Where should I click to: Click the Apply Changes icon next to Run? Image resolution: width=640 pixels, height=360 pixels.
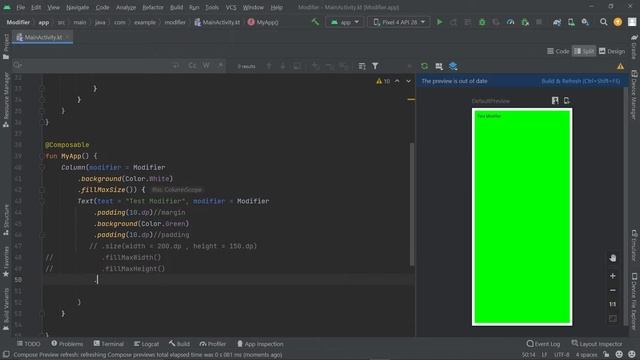point(453,22)
